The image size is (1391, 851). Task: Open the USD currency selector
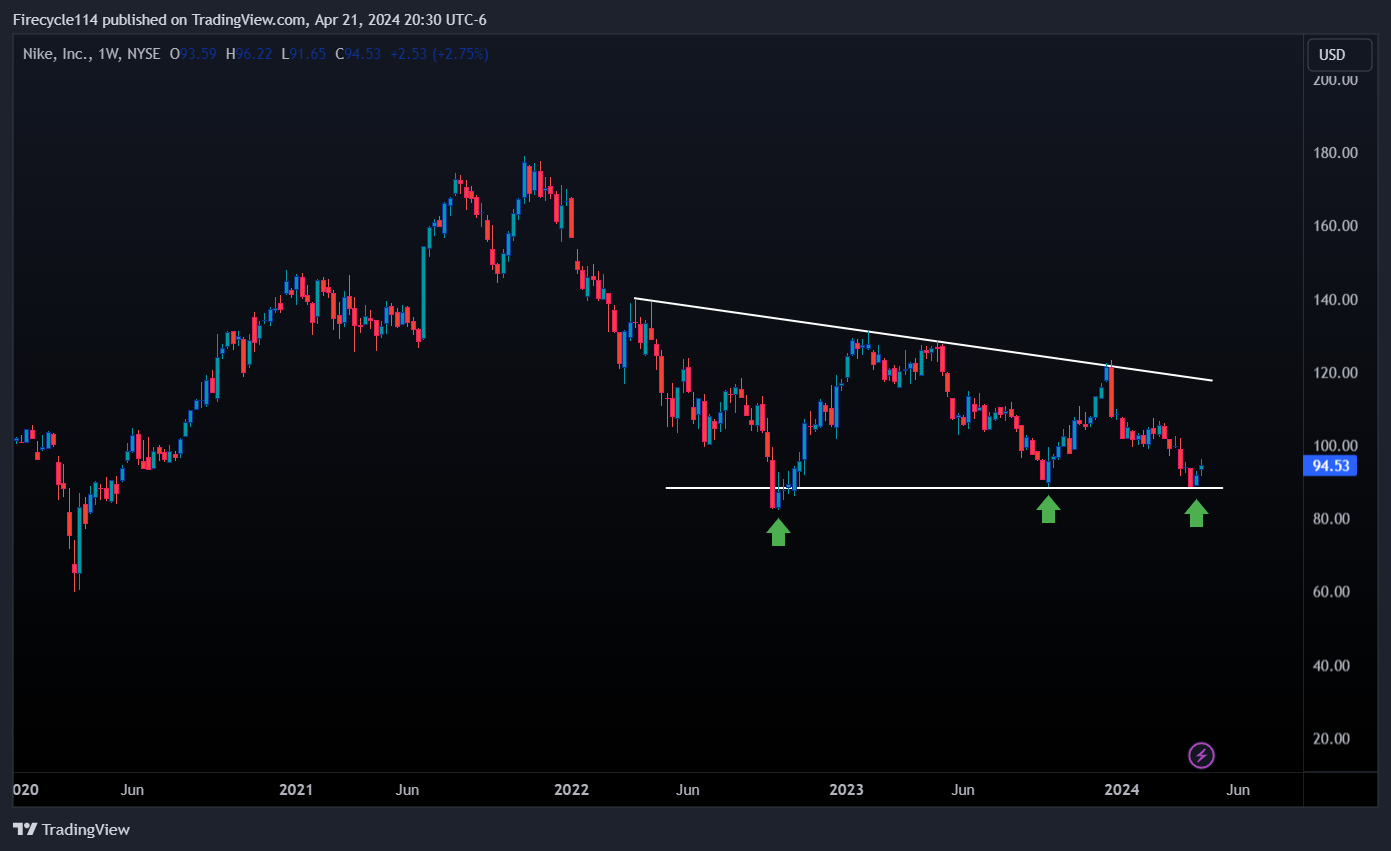pos(1339,55)
